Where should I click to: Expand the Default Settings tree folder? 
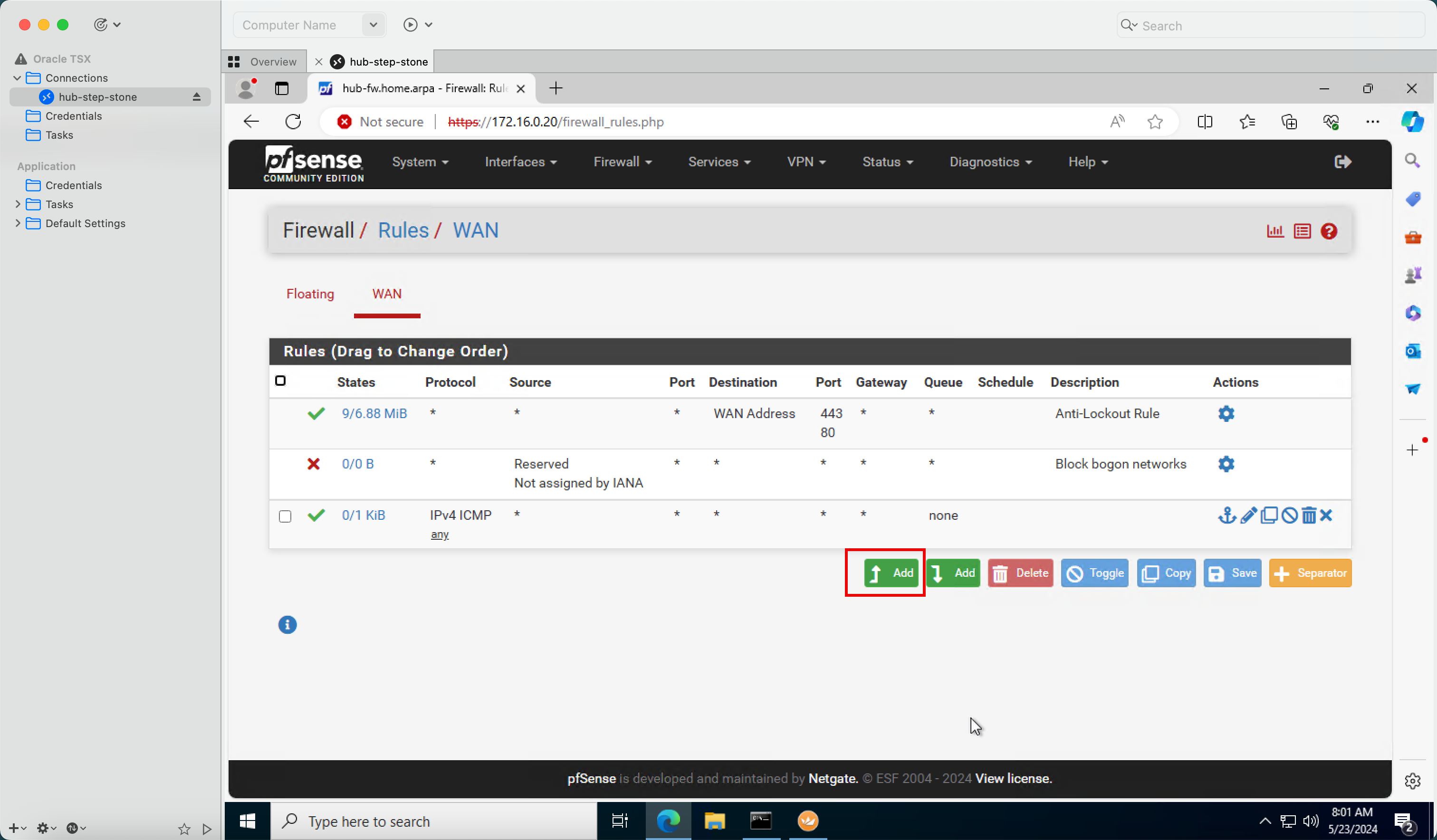coord(18,223)
